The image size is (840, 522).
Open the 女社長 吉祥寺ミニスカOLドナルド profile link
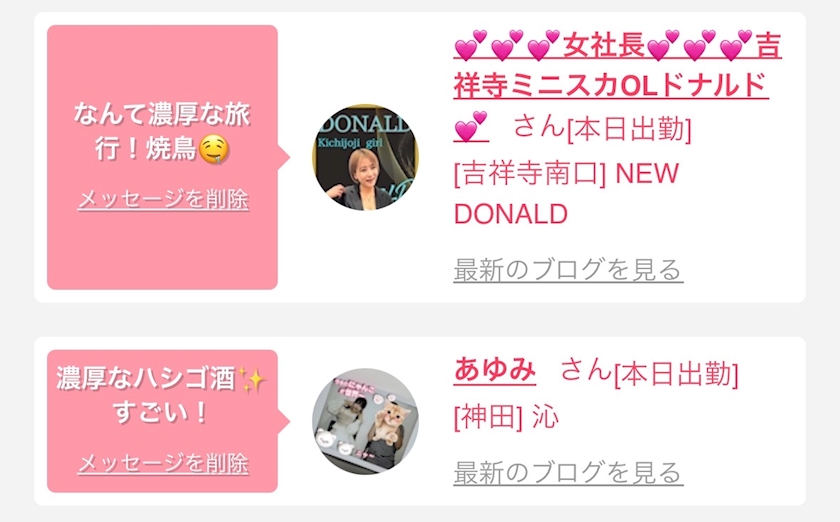617,86
